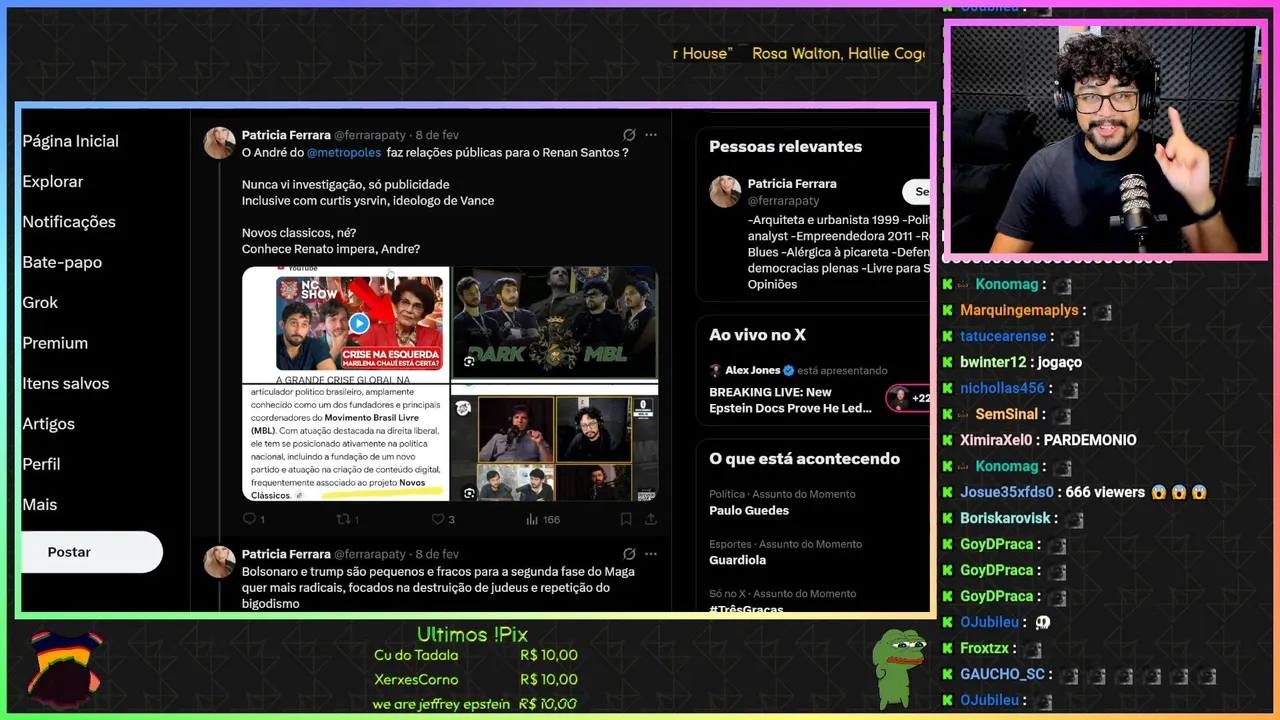Image resolution: width=1280 pixels, height=720 pixels.
Task: Open more options on Bolsonaro e trump tweet
Action: click(651, 554)
